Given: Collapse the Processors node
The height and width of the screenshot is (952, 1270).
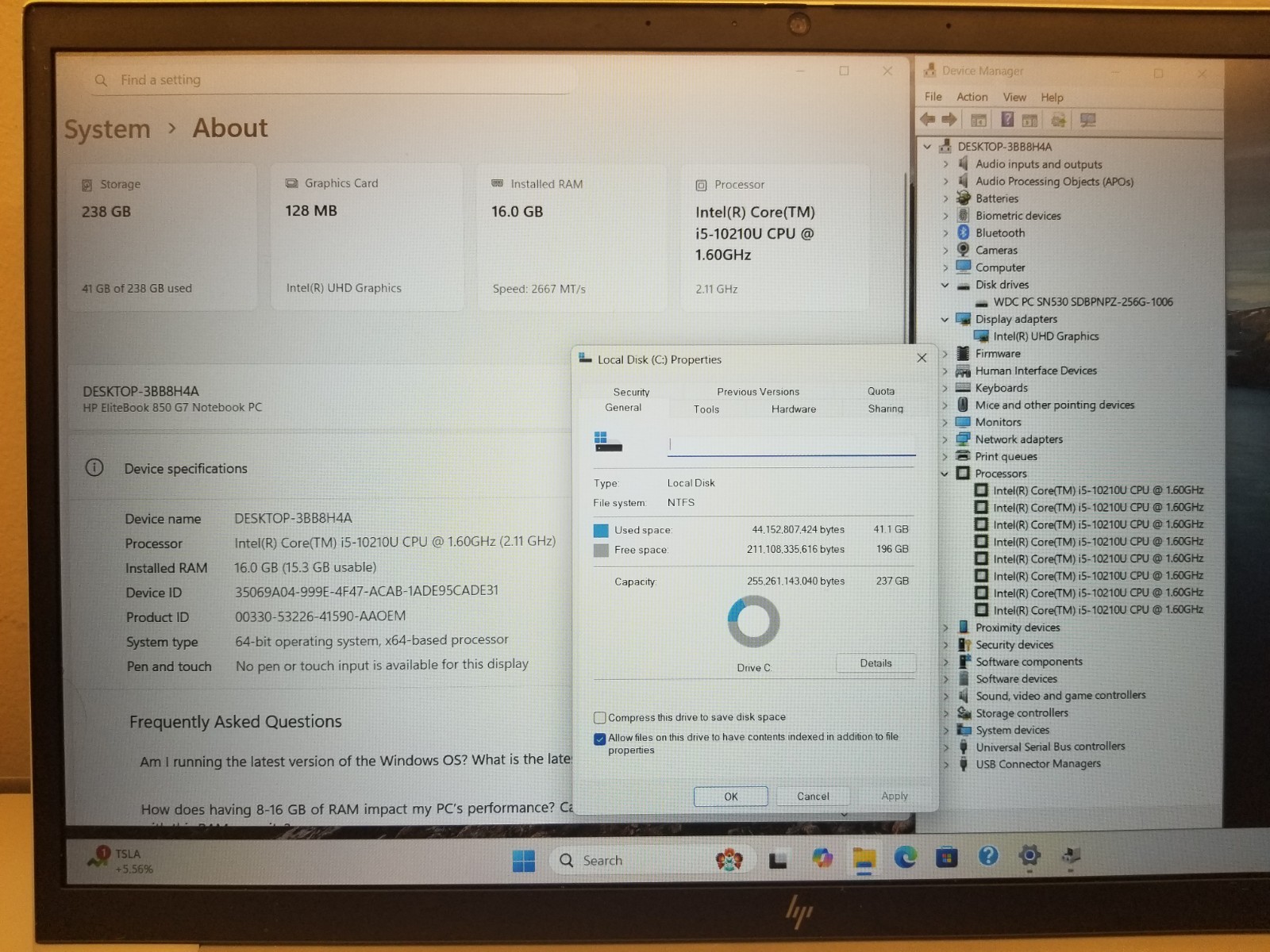Looking at the screenshot, I should tap(945, 474).
